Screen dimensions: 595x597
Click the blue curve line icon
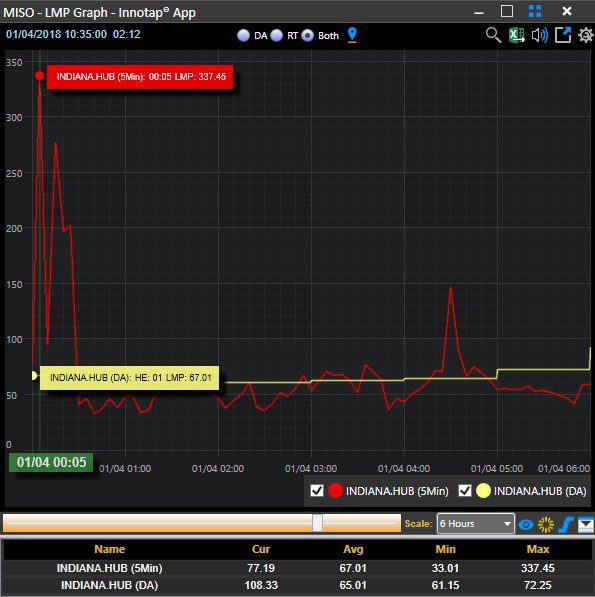coord(566,524)
